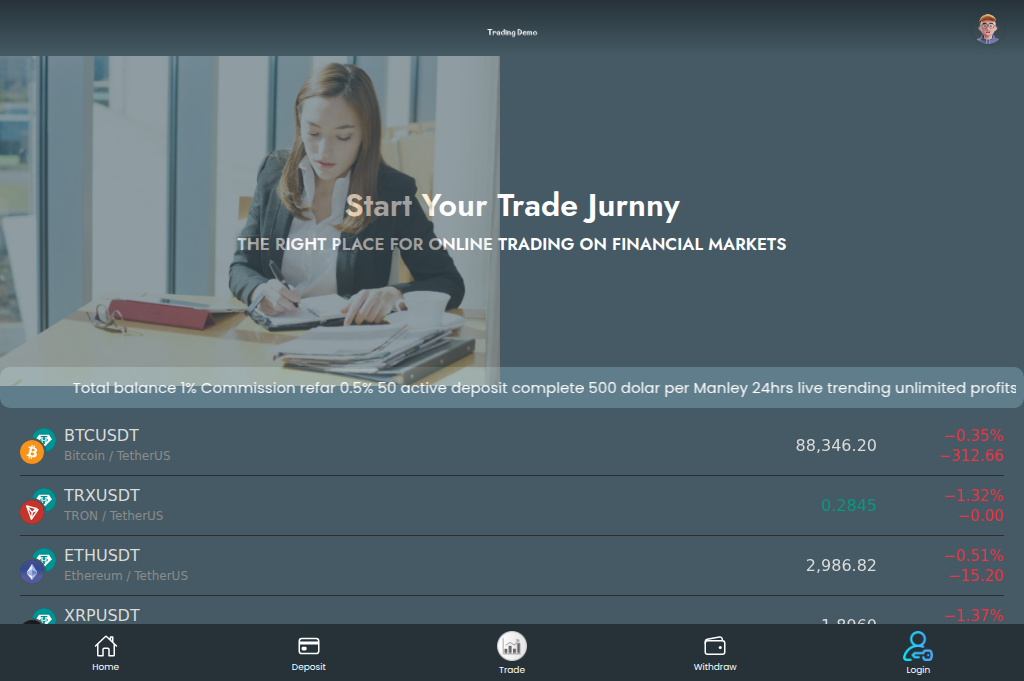Click the green 0.2845 TRX price
This screenshot has height=681, width=1024.
tap(849, 506)
